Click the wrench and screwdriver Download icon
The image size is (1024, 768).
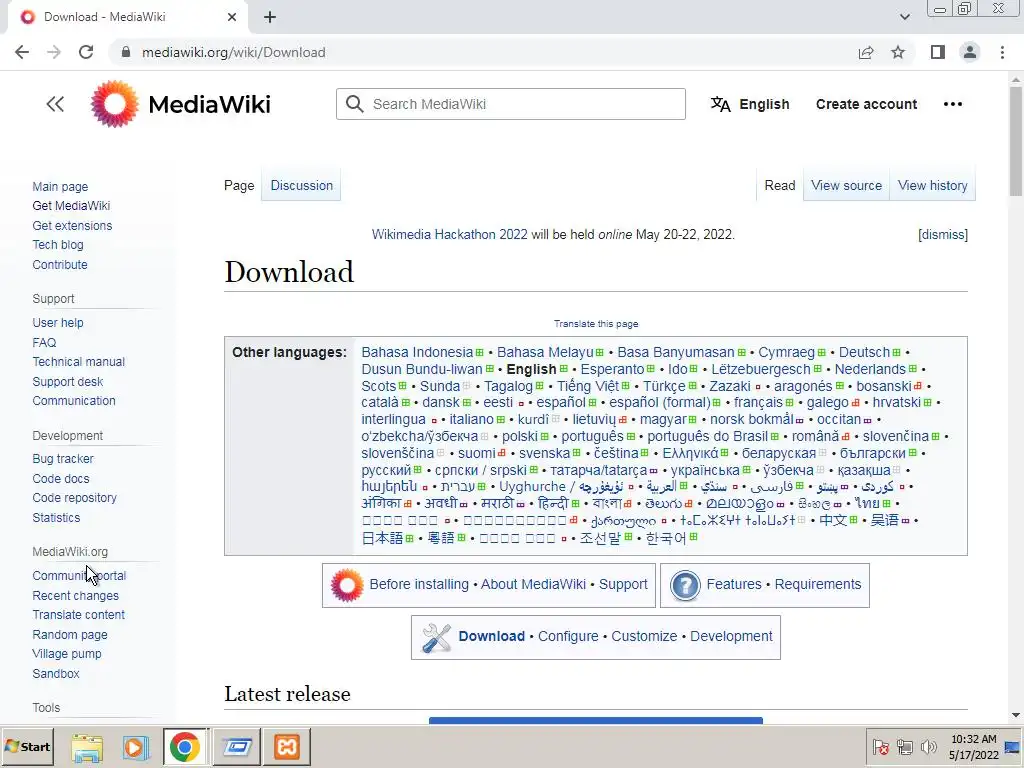[436, 637]
